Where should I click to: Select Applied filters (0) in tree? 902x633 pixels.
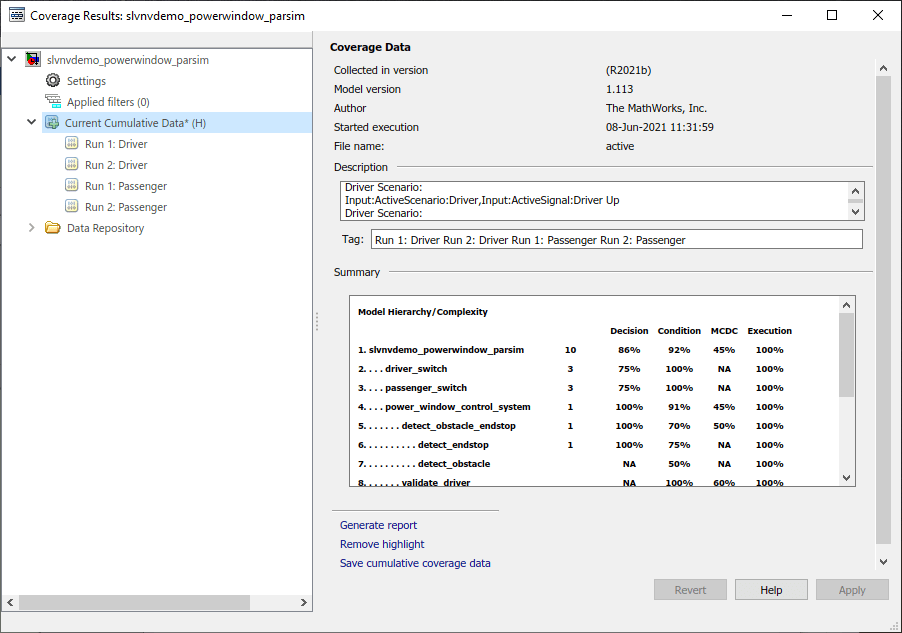[x=108, y=102]
